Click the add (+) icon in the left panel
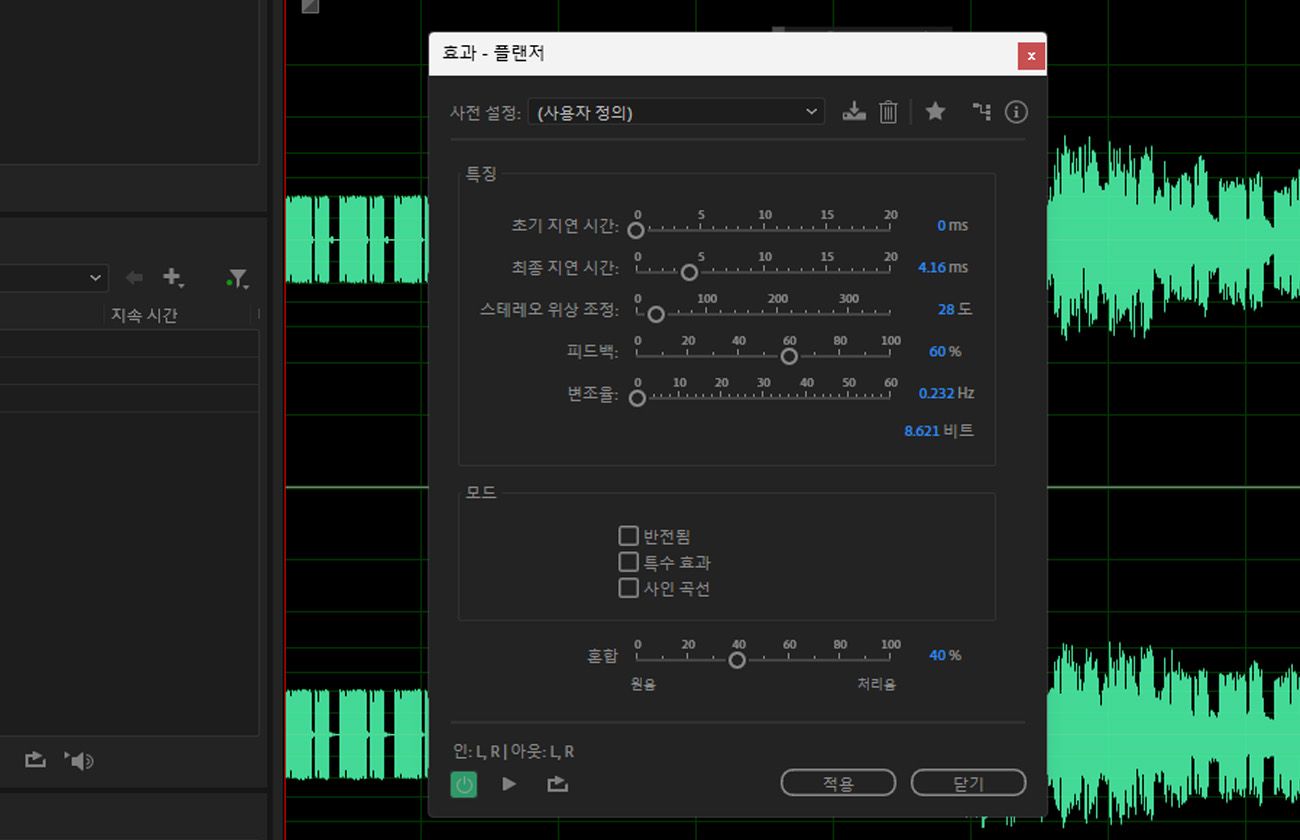The image size is (1300, 840). [x=173, y=278]
